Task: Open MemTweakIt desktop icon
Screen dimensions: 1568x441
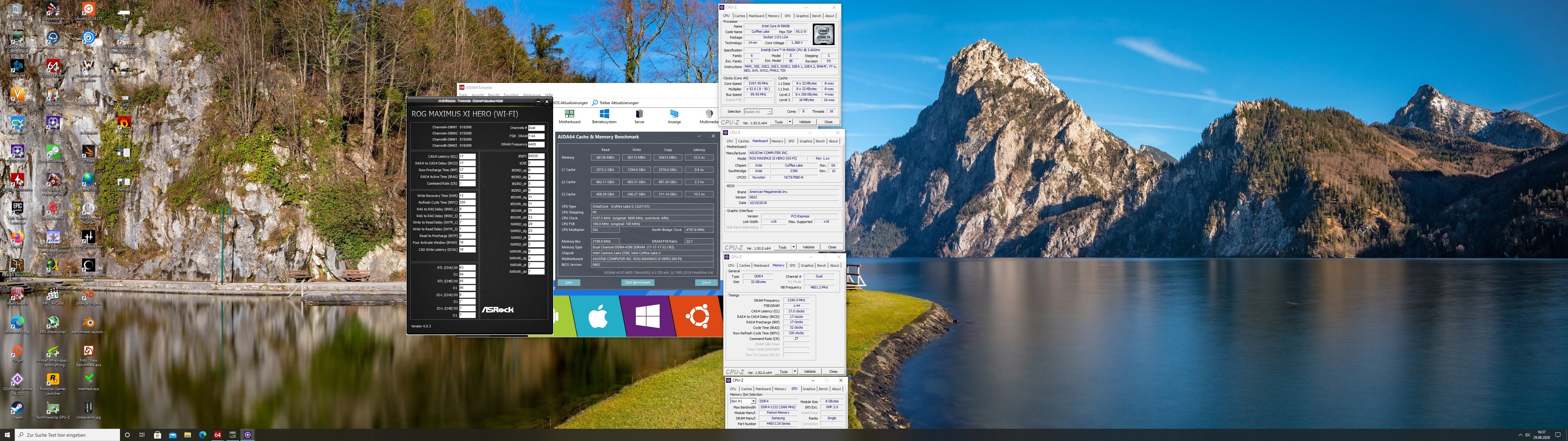Action: point(17,296)
